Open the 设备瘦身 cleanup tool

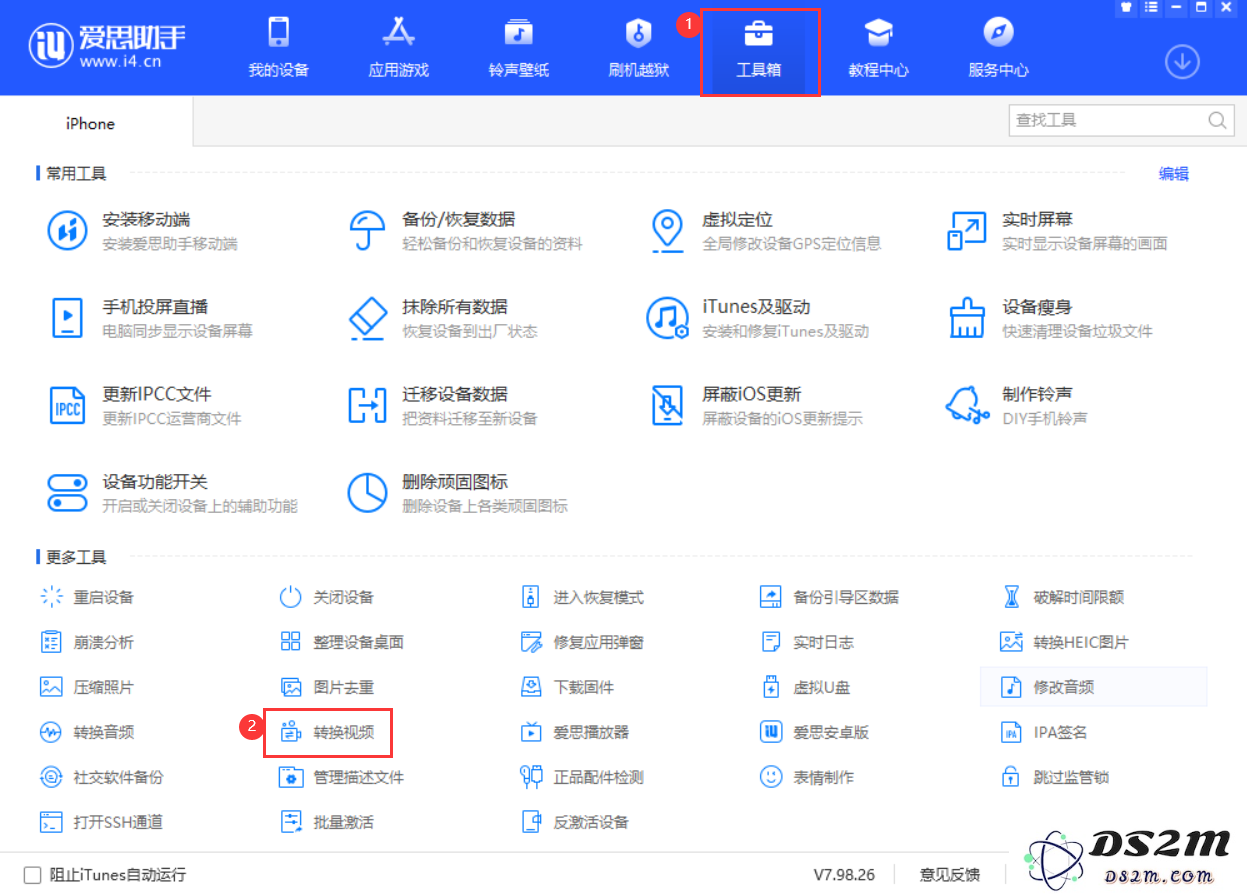(x=1050, y=318)
